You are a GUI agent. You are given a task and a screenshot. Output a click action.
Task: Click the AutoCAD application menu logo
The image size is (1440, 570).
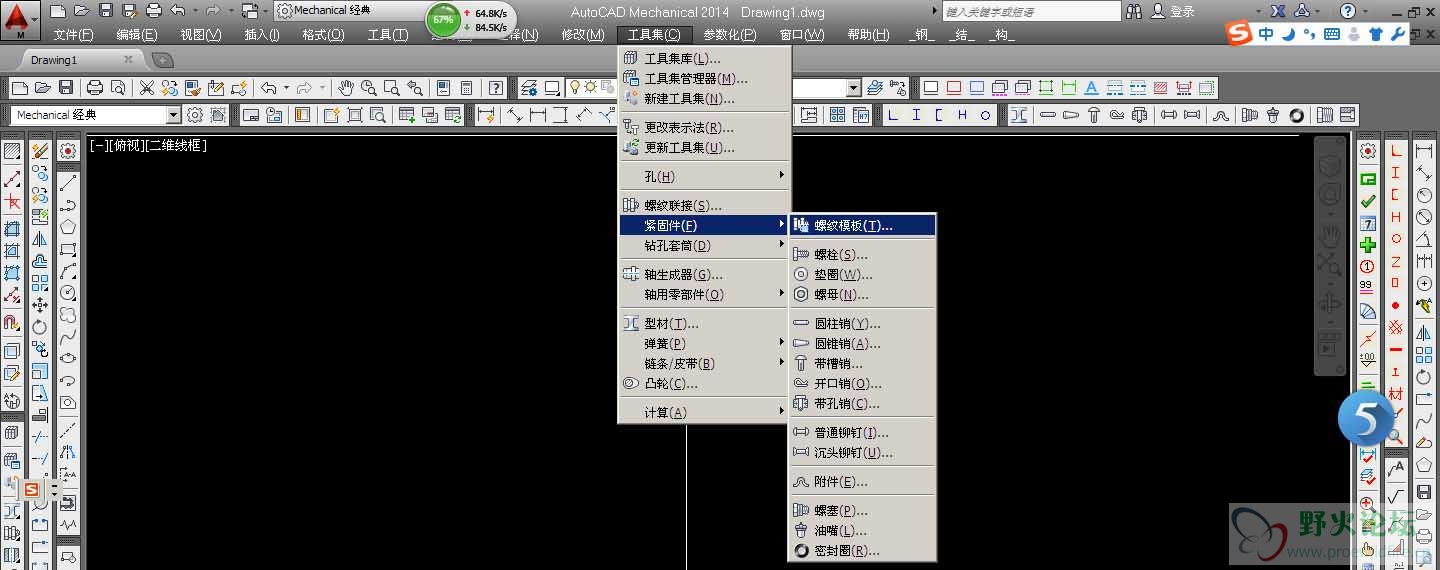tap(20, 18)
